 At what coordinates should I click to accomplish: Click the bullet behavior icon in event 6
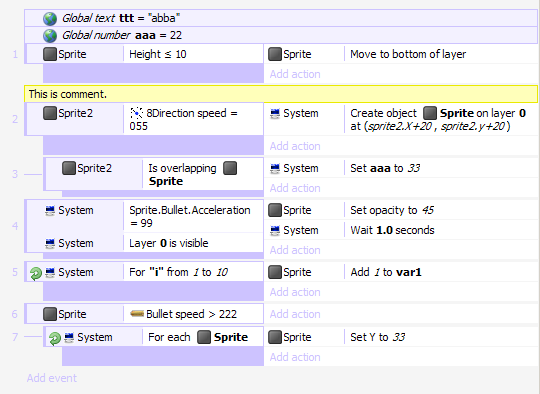click(137, 313)
